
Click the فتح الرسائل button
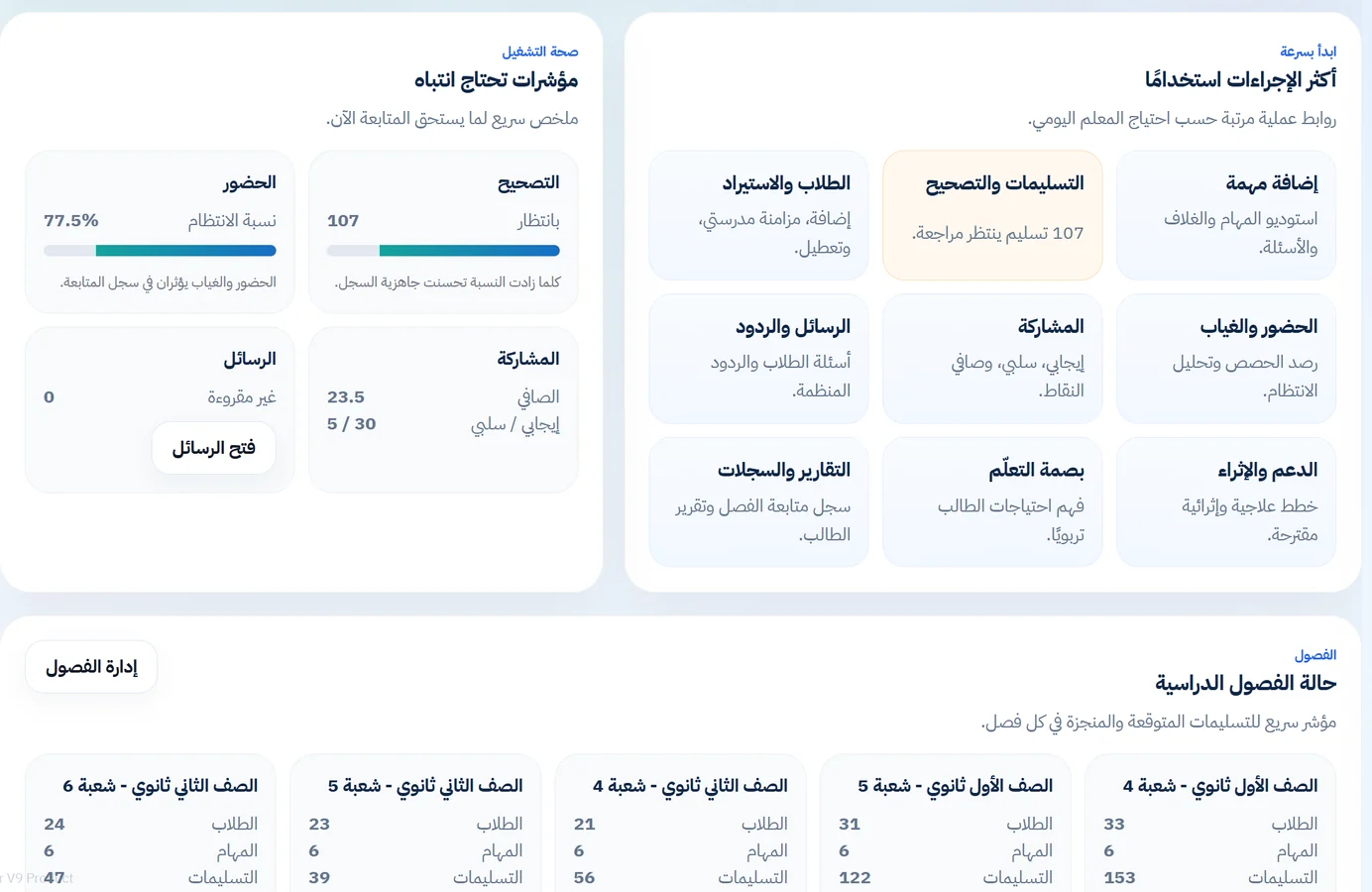pos(214,448)
